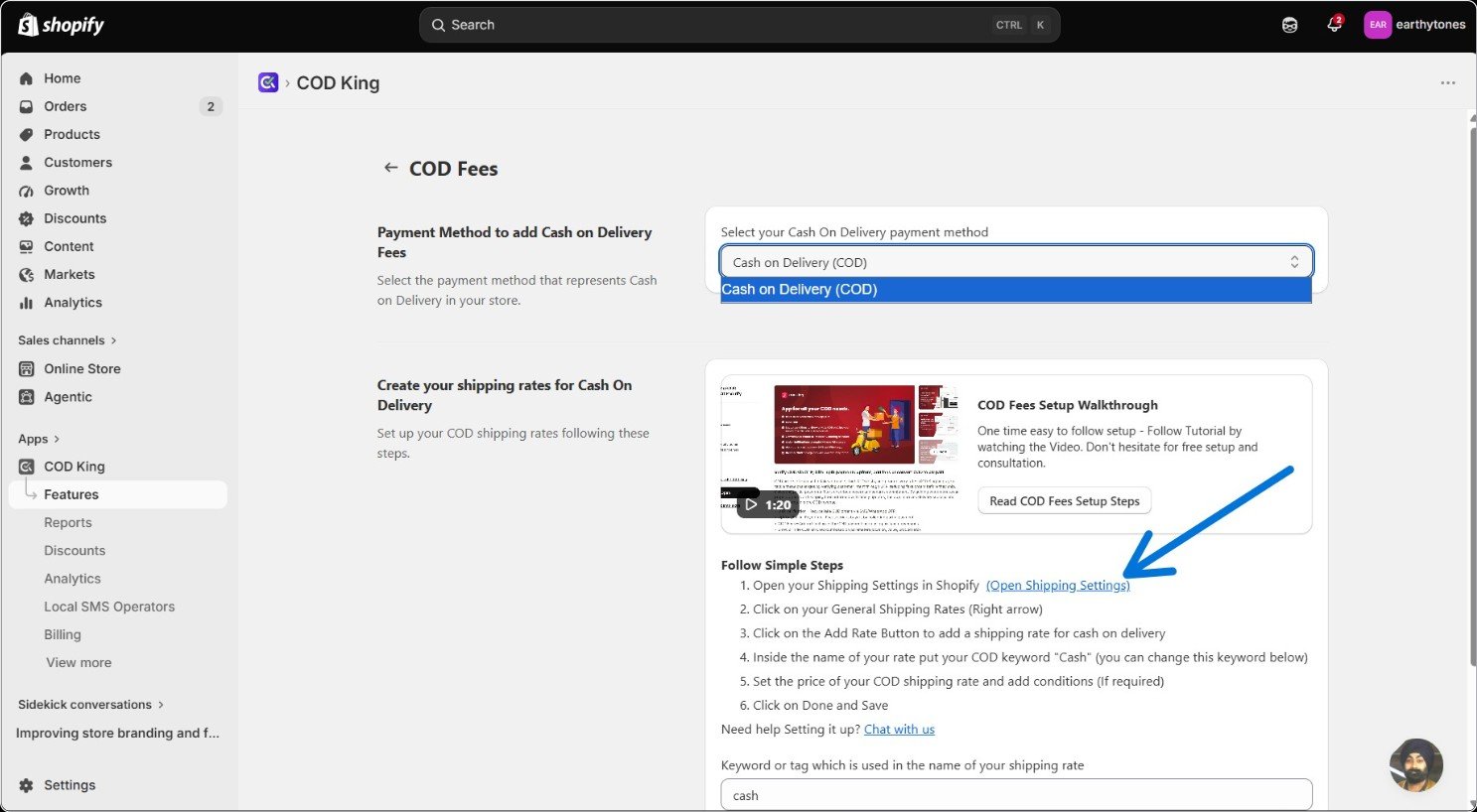Image resolution: width=1477 pixels, height=812 pixels.
Task: Open the Sidekick assistant icon in header
Action: [1289, 25]
